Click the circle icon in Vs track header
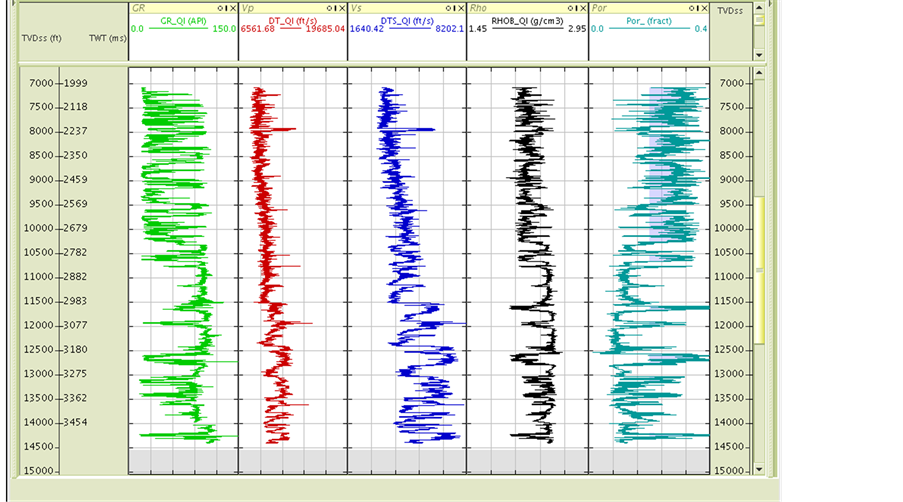The image size is (903, 502). pos(448,7)
